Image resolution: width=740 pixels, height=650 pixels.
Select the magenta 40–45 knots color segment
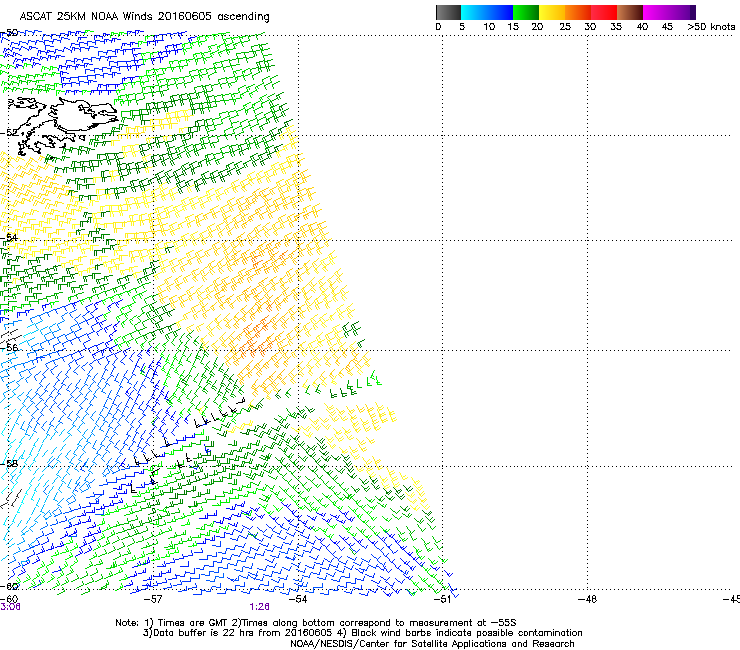point(656,12)
